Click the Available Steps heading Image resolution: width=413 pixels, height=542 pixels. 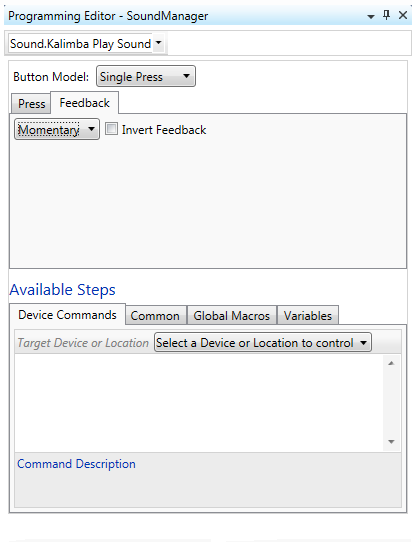click(63, 290)
